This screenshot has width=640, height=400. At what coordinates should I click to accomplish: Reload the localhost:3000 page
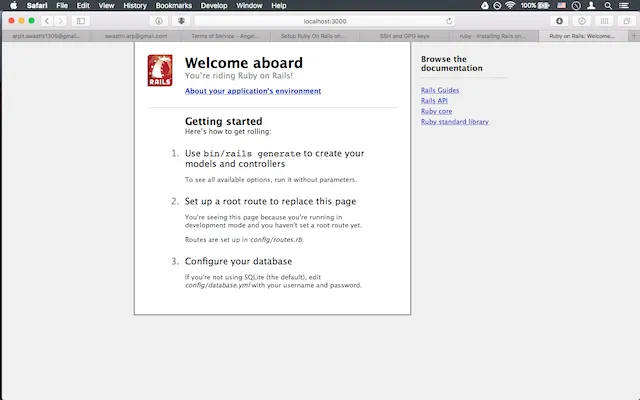point(449,21)
